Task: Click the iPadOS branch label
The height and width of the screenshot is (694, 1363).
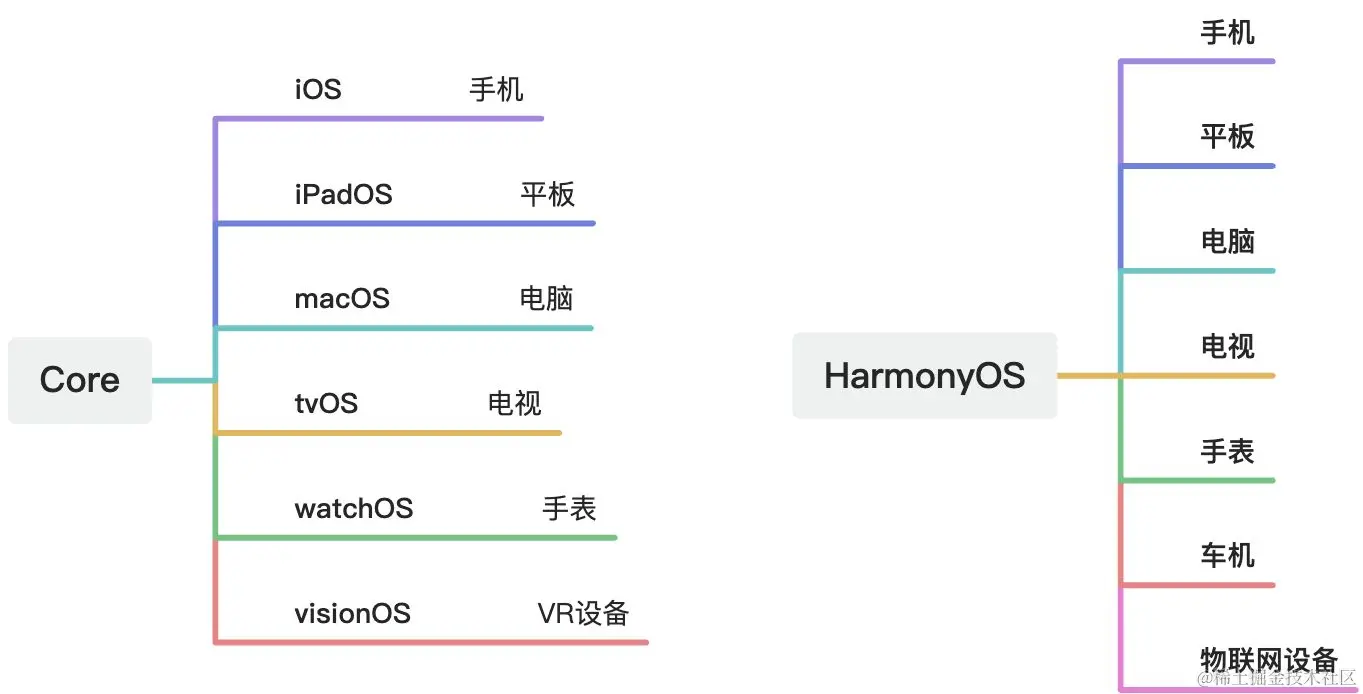Action: pyautogui.click(x=343, y=194)
